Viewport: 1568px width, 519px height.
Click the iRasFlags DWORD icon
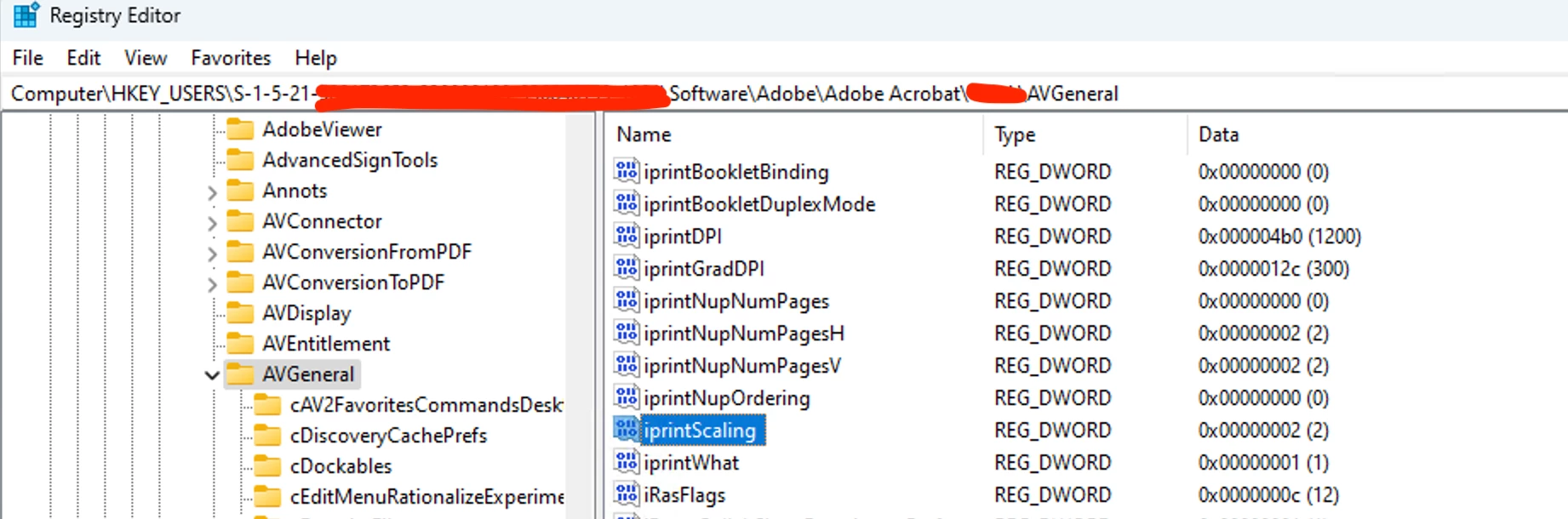(x=627, y=494)
